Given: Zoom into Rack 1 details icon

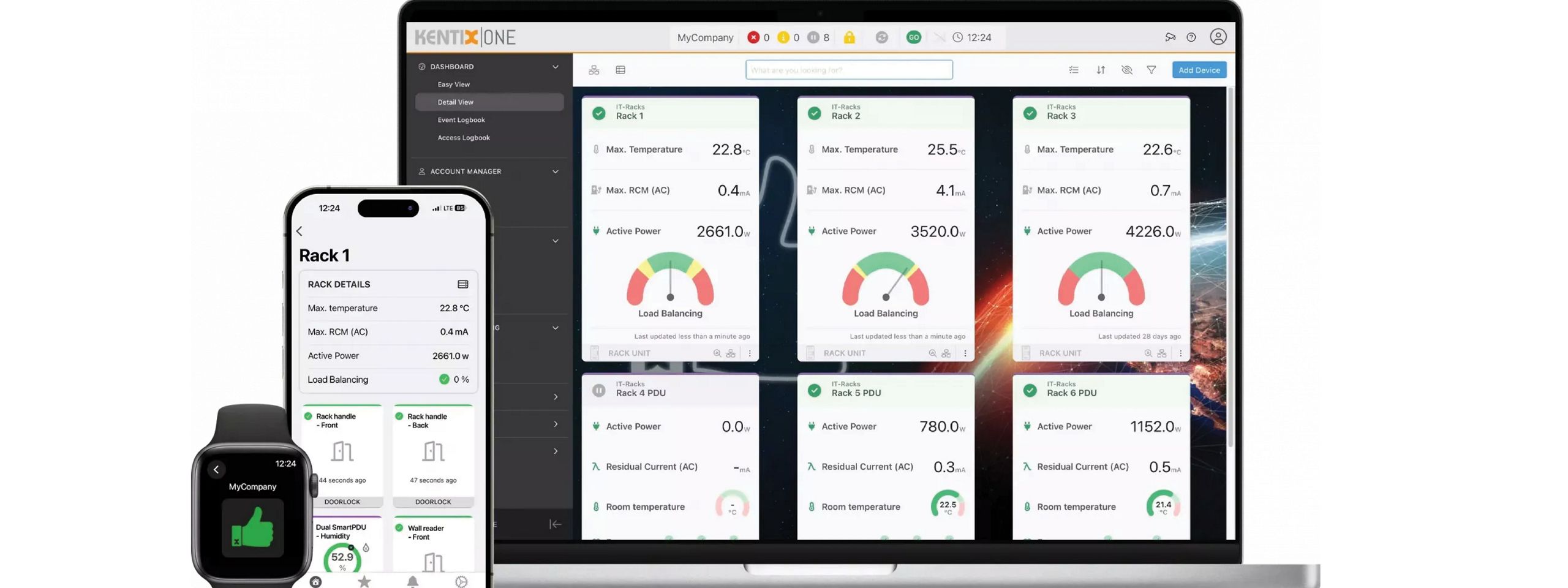Looking at the screenshot, I should [x=717, y=353].
